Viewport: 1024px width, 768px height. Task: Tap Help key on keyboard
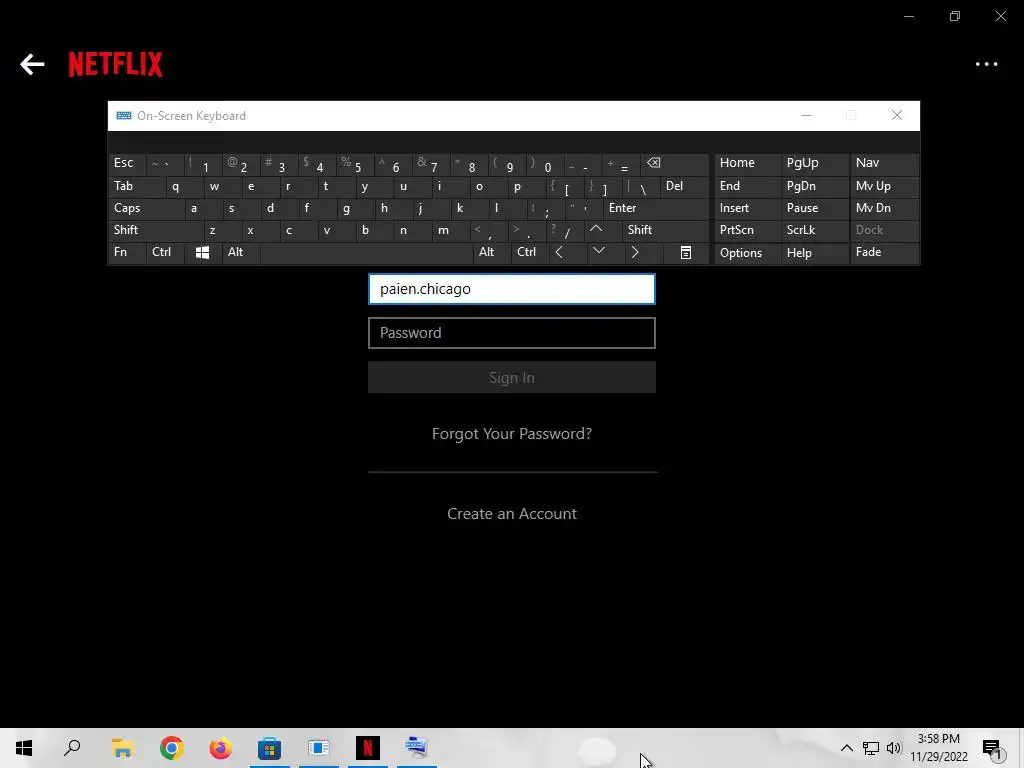pos(814,253)
